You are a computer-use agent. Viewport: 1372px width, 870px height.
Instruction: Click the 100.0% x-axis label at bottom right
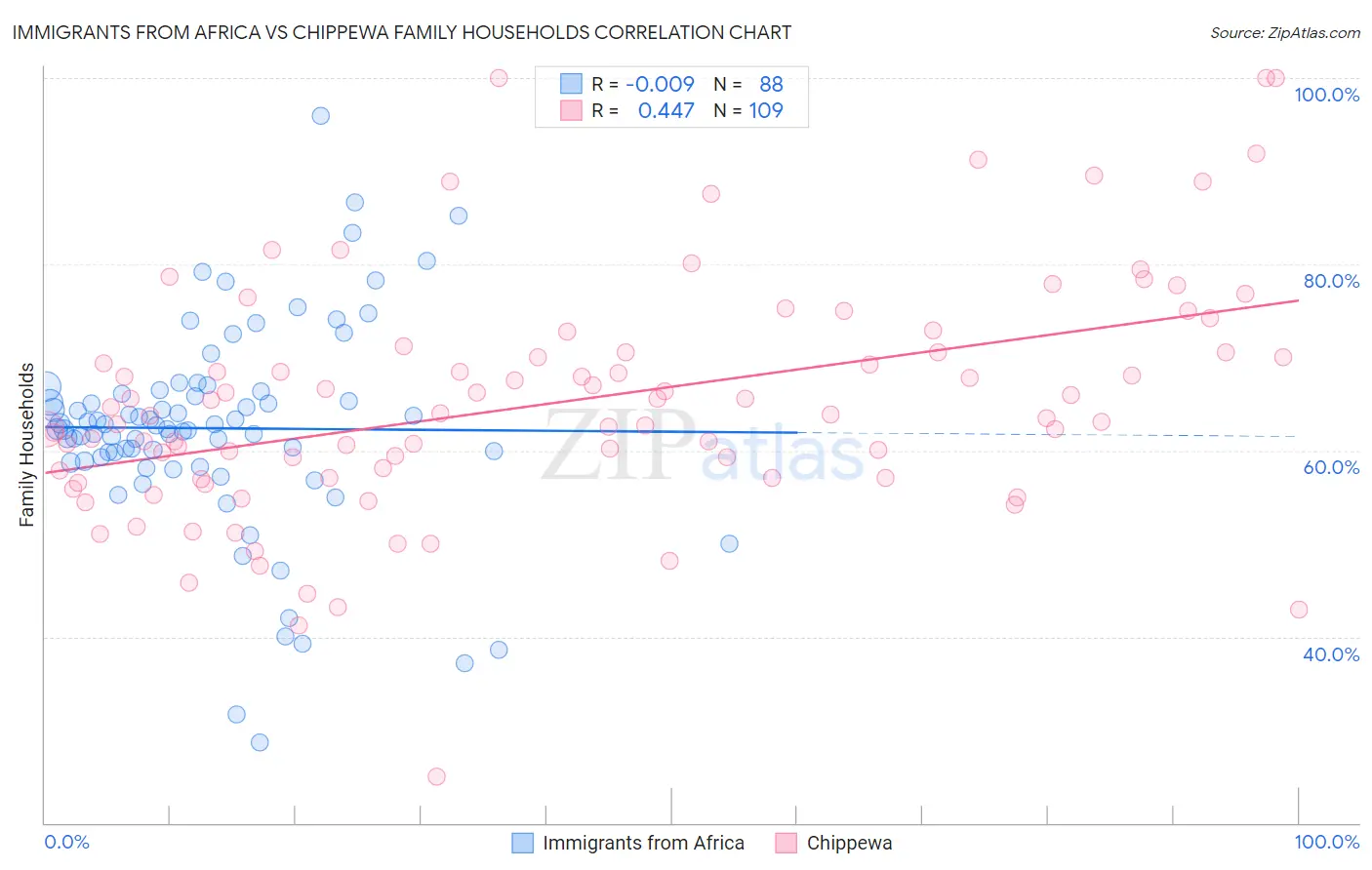[x=1326, y=842]
